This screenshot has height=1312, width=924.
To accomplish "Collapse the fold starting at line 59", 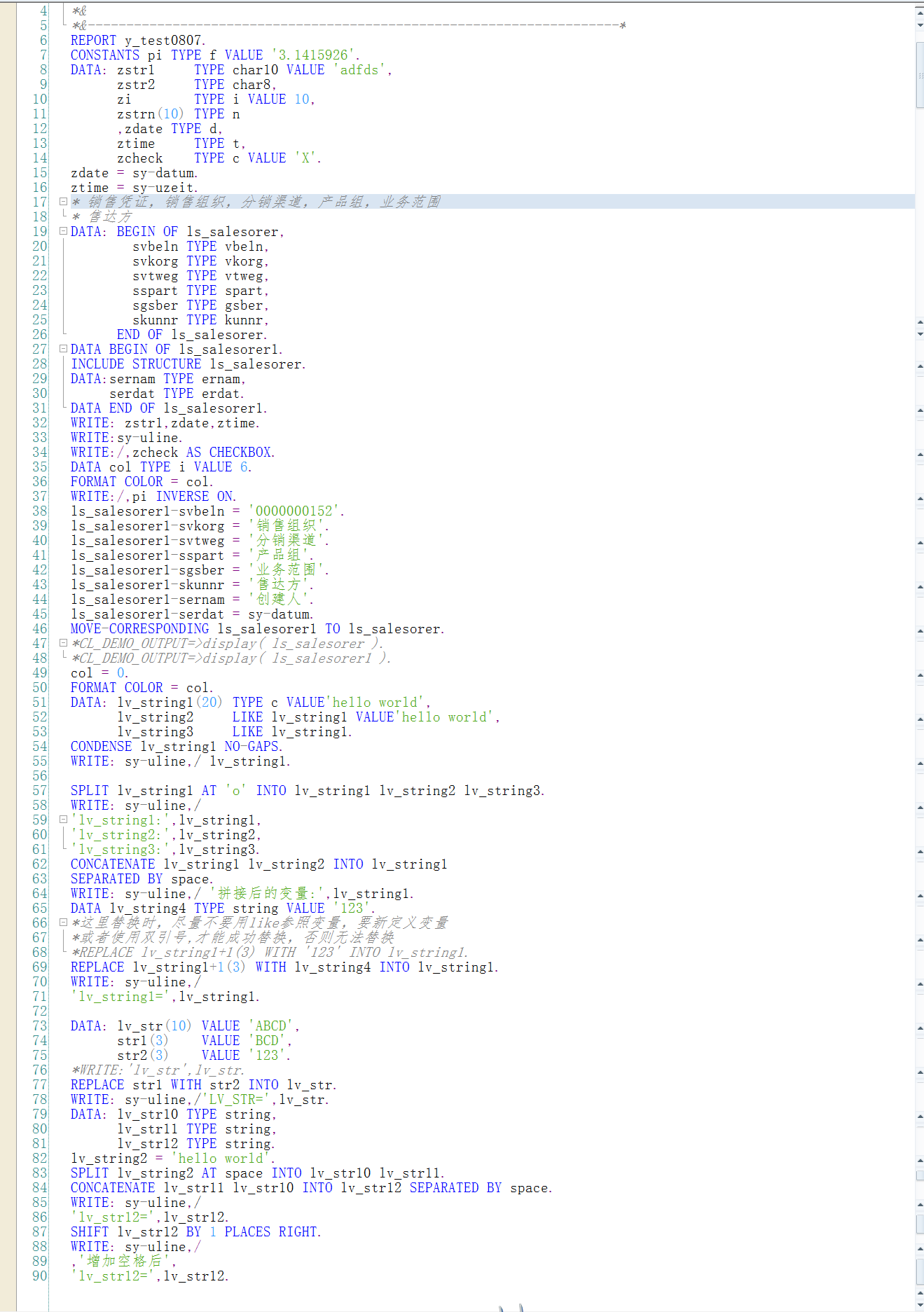I will [x=63, y=820].
